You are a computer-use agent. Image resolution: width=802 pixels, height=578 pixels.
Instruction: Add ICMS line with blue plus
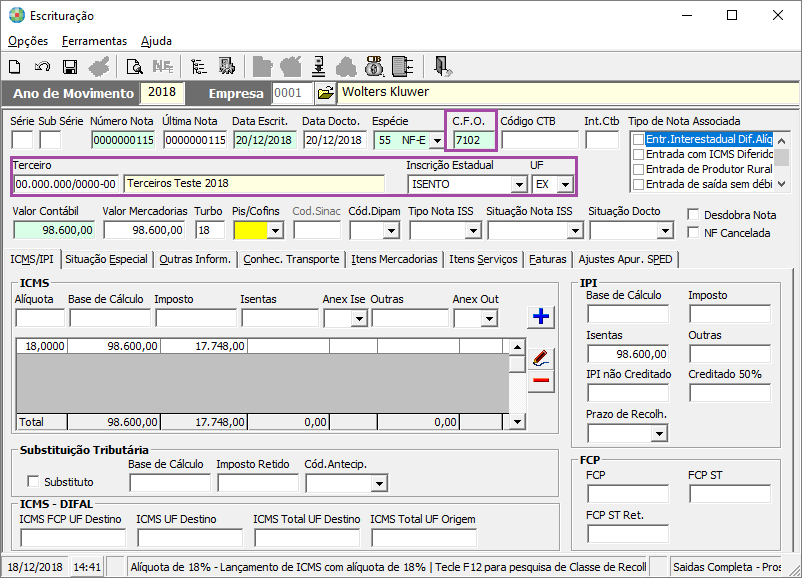pyautogui.click(x=541, y=316)
